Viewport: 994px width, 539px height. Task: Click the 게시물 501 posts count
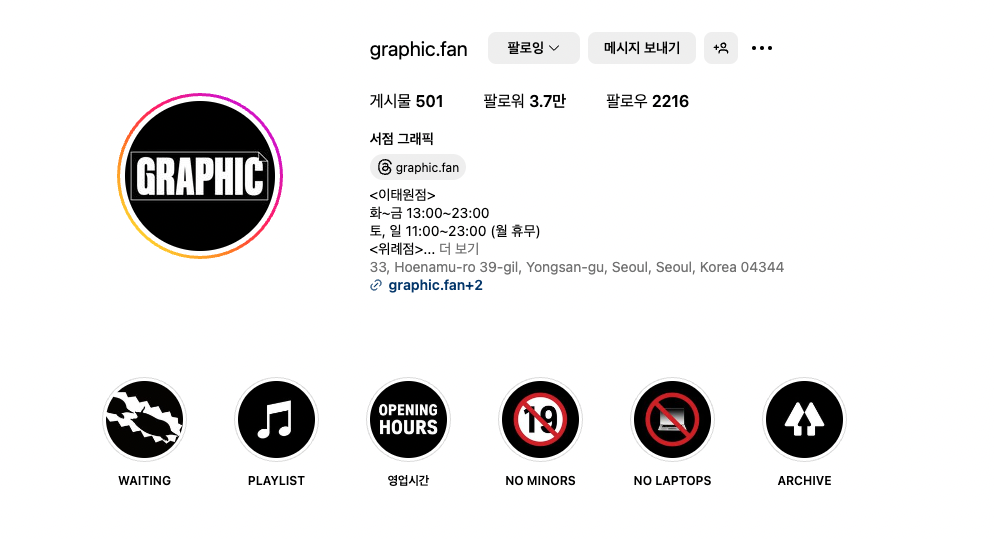pyautogui.click(x=406, y=101)
